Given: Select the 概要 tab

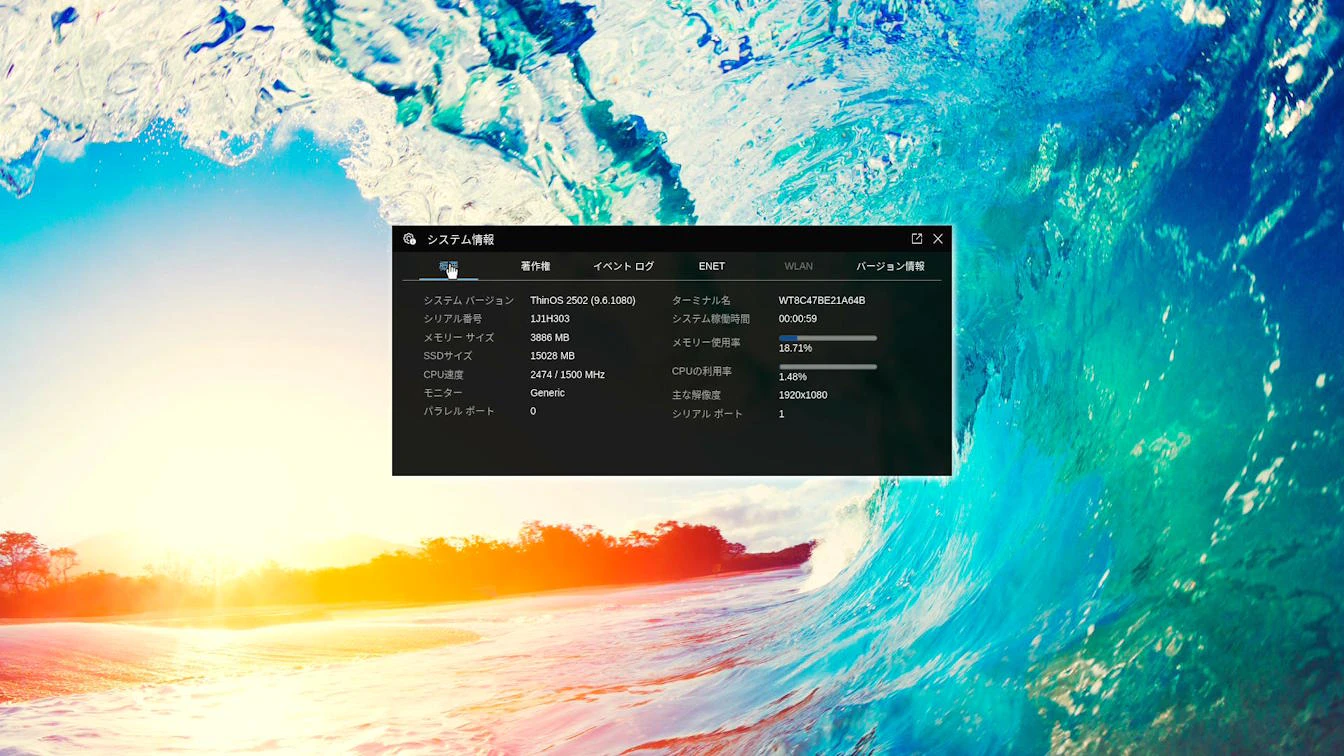Looking at the screenshot, I should (x=448, y=266).
